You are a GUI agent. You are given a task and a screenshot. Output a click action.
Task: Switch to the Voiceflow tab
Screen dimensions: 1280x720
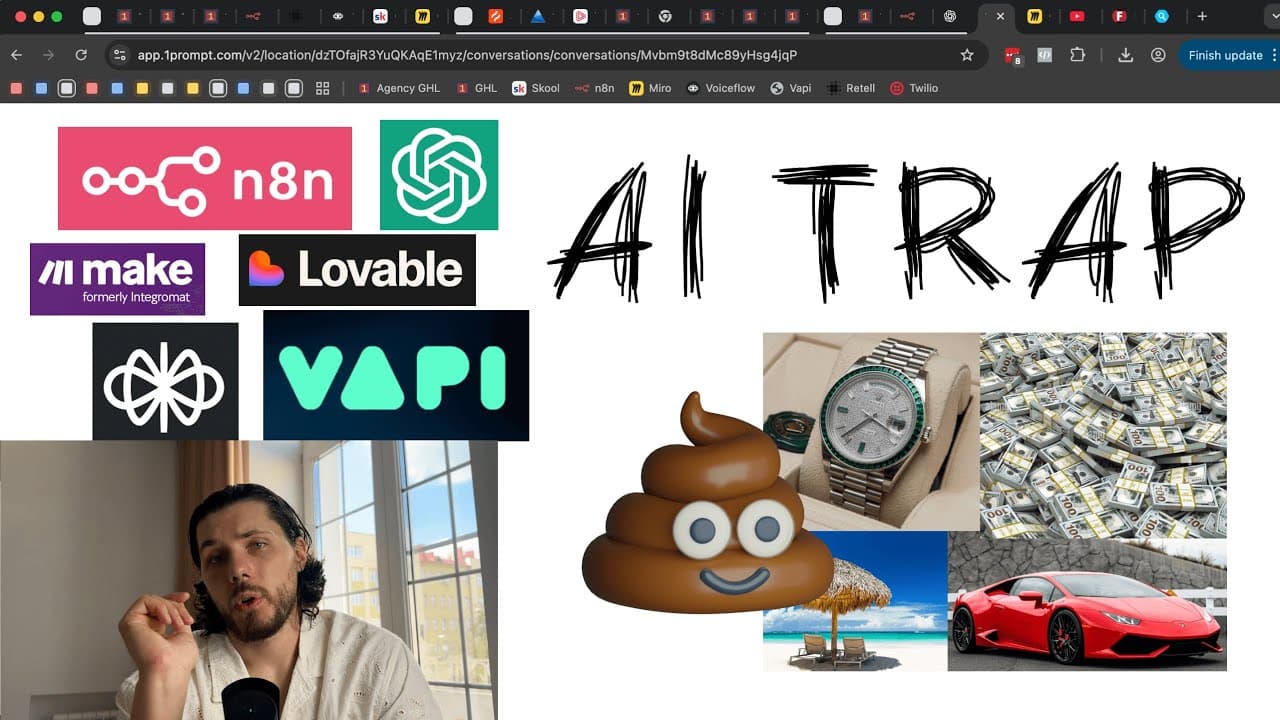(338, 16)
